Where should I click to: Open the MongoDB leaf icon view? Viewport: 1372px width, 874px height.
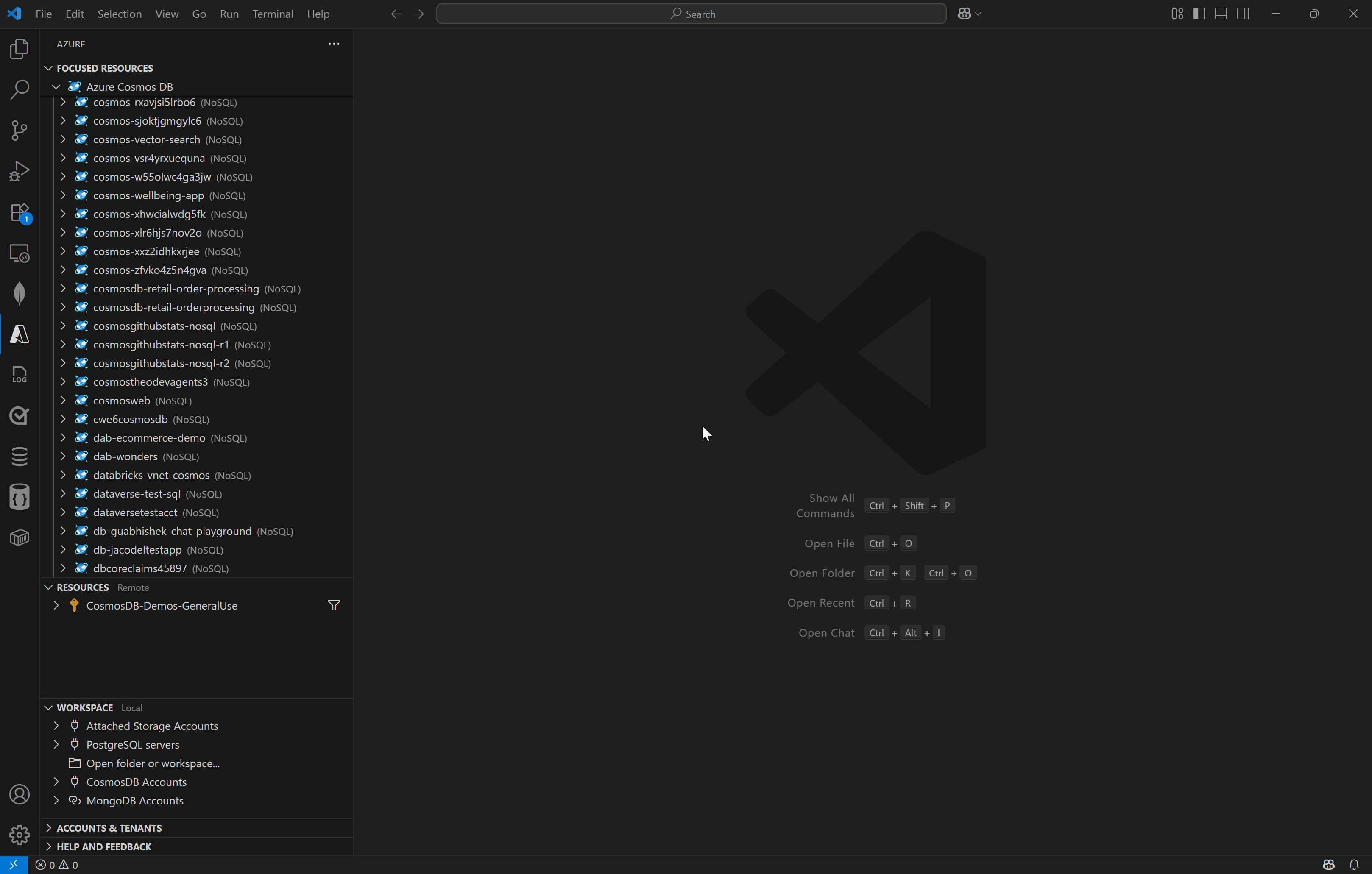(20, 293)
